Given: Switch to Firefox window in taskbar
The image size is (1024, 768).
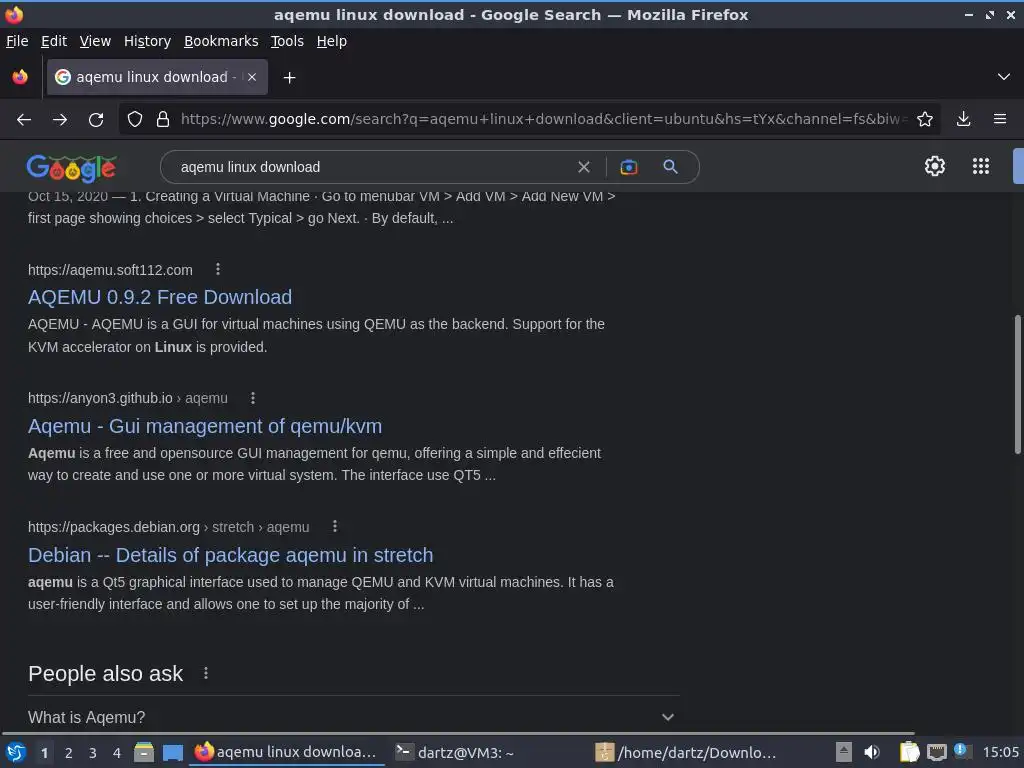Looking at the screenshot, I should point(286,752).
